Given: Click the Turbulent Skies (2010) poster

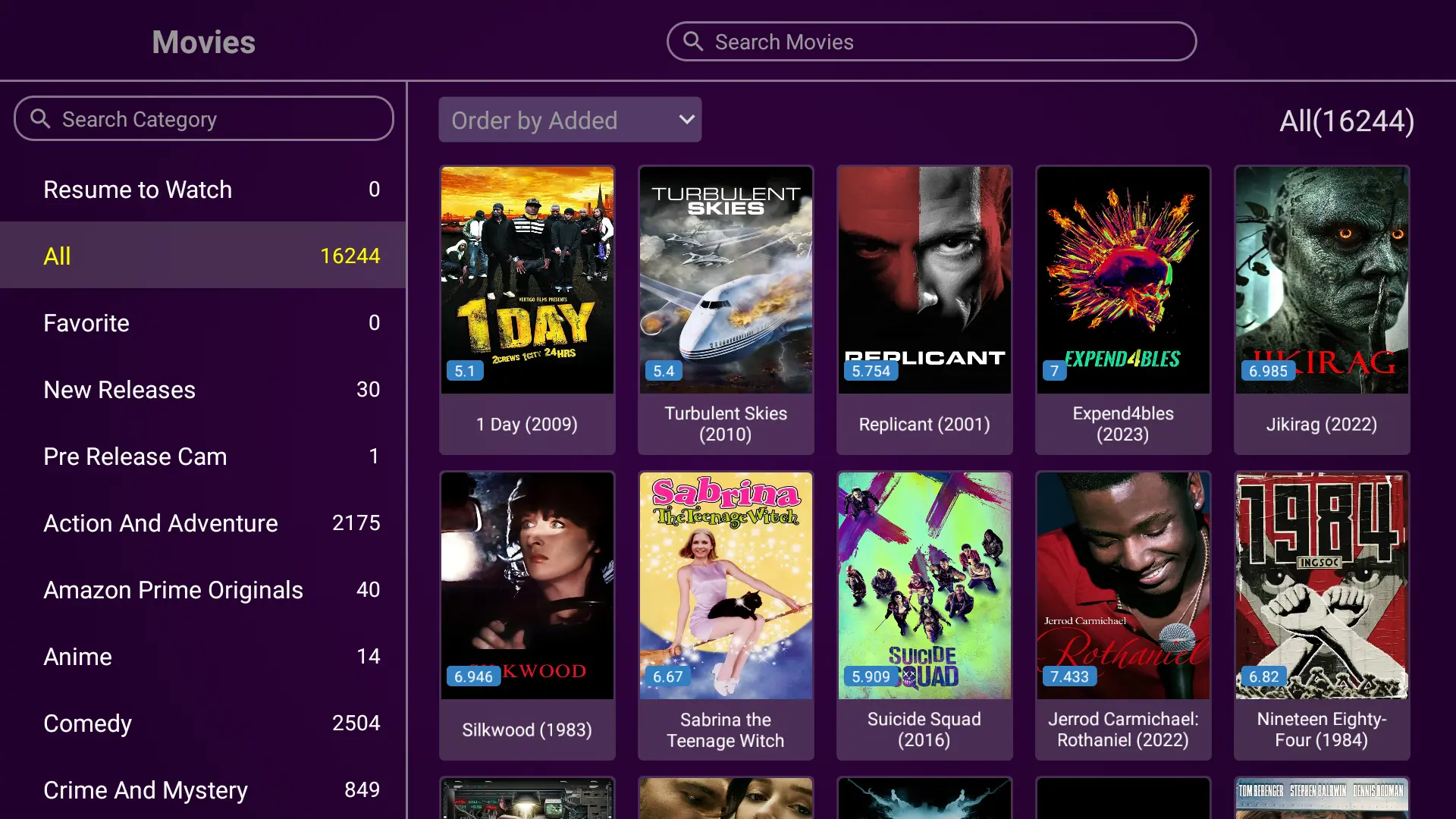Looking at the screenshot, I should (x=726, y=279).
